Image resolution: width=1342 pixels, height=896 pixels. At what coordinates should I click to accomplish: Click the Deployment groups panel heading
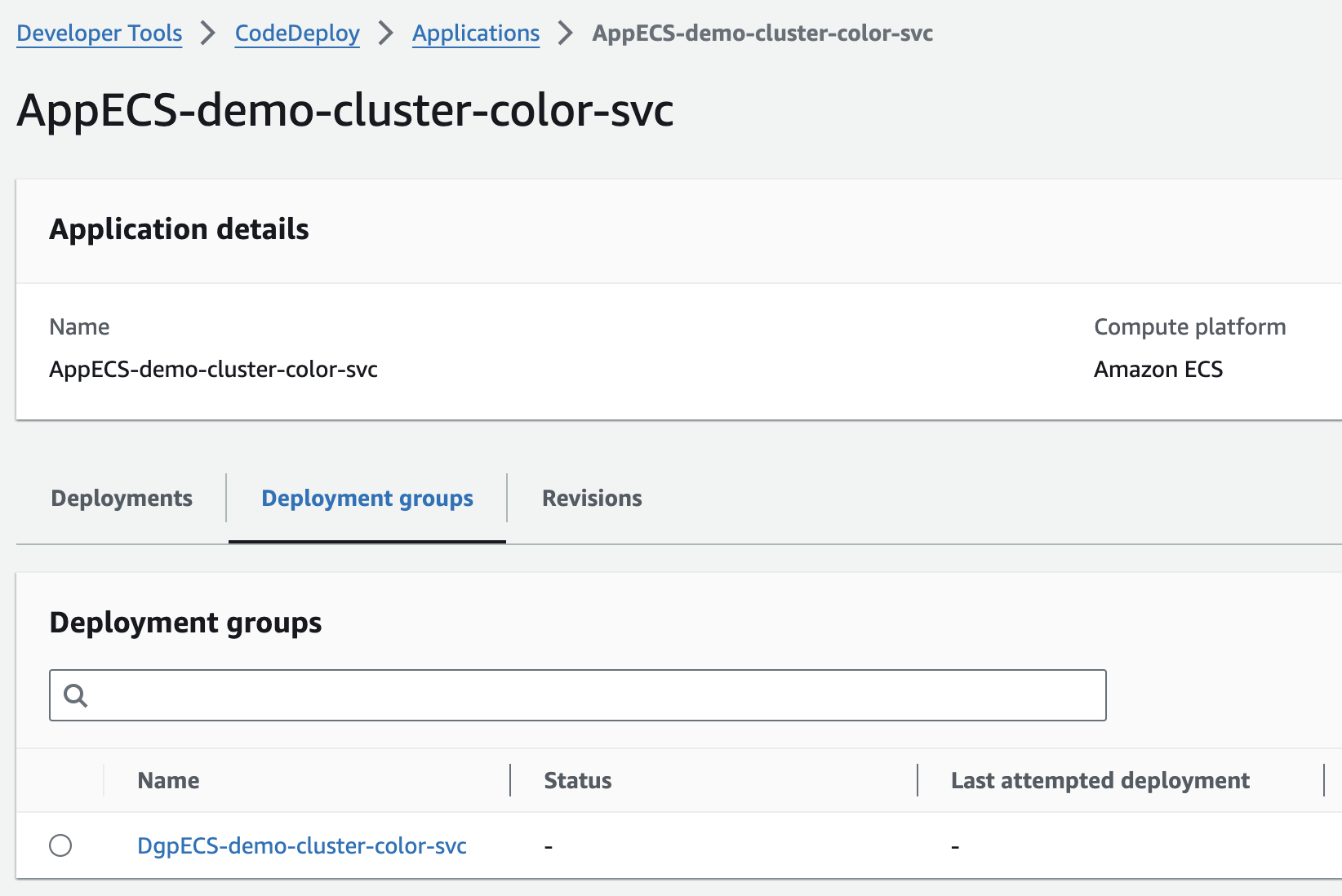tap(186, 623)
